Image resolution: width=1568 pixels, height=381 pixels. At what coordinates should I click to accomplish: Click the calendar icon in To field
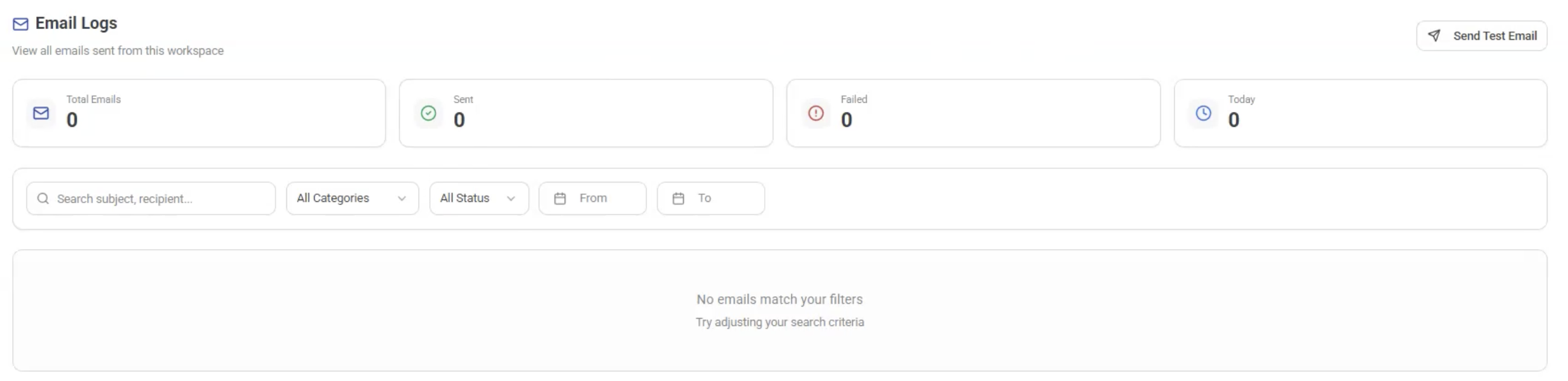tap(678, 199)
